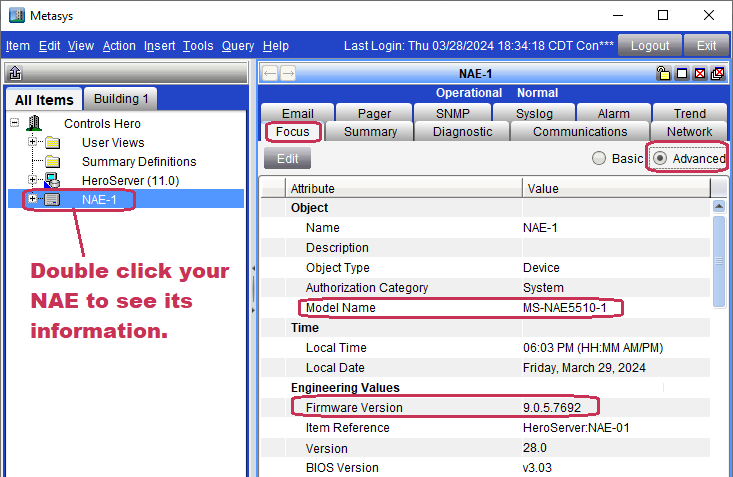Open the Syslog tab
The width and height of the screenshot is (733, 477).
(x=534, y=113)
